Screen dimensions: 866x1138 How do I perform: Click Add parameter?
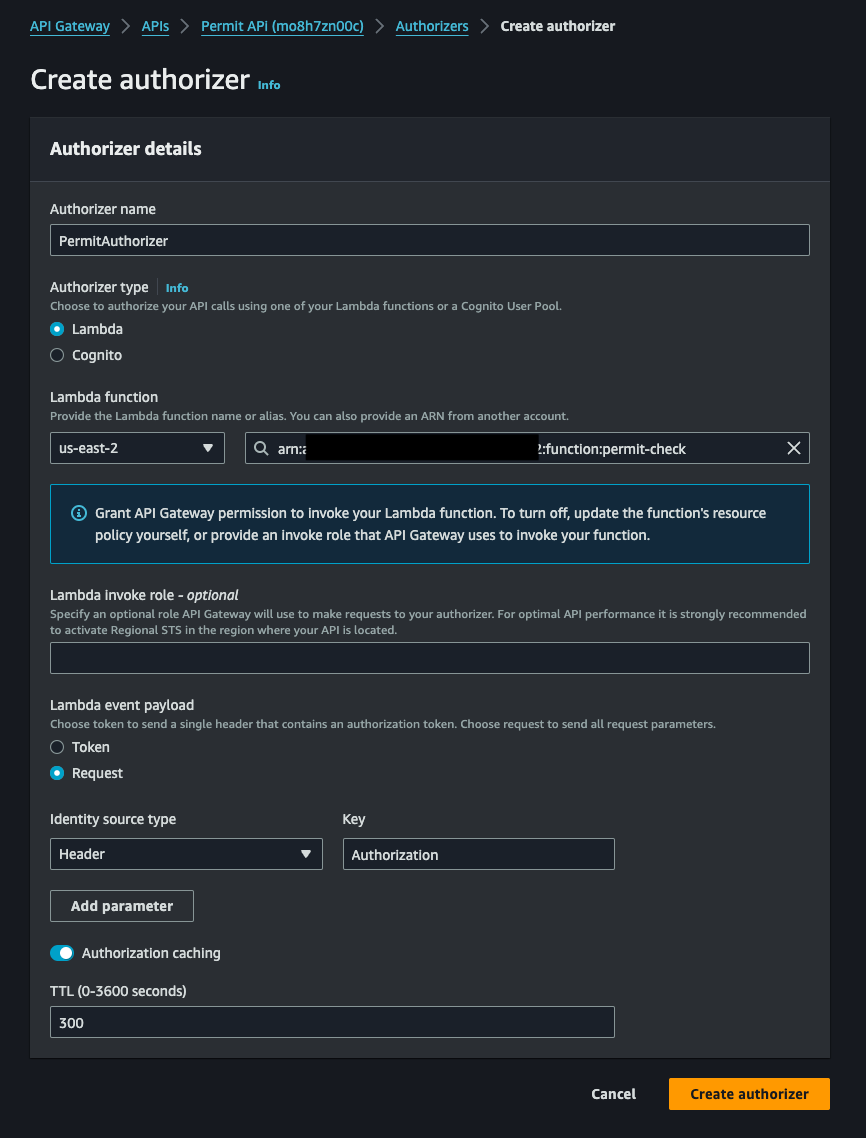[121, 906]
